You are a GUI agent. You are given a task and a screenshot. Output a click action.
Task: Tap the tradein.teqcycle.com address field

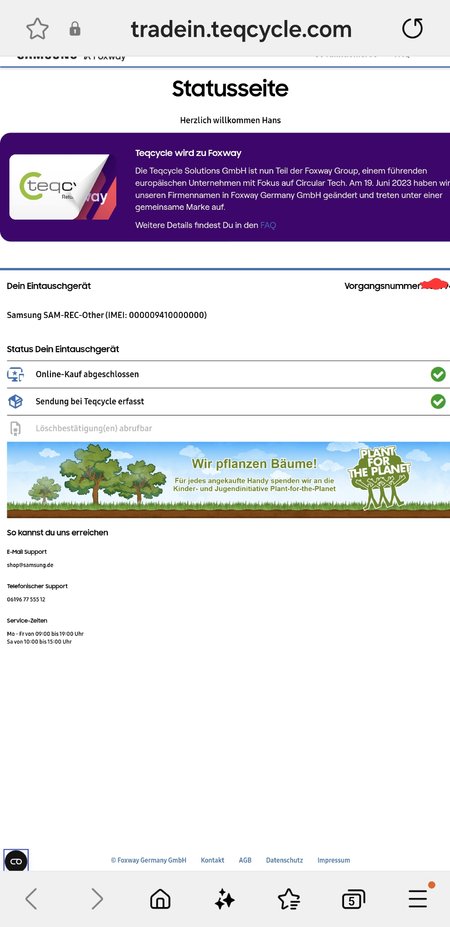tap(241, 28)
